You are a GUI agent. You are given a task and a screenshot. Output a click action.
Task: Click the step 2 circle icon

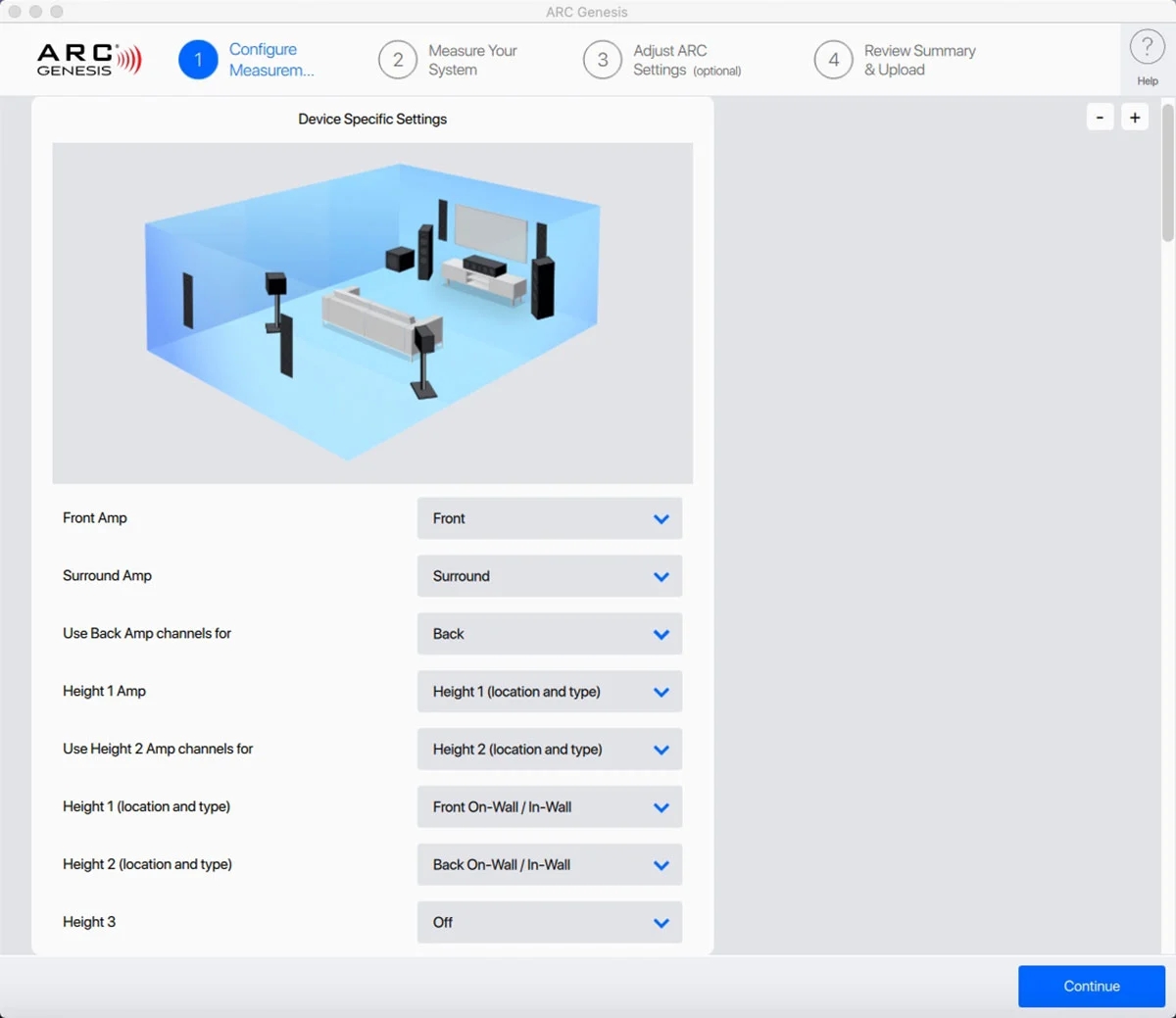398,60
